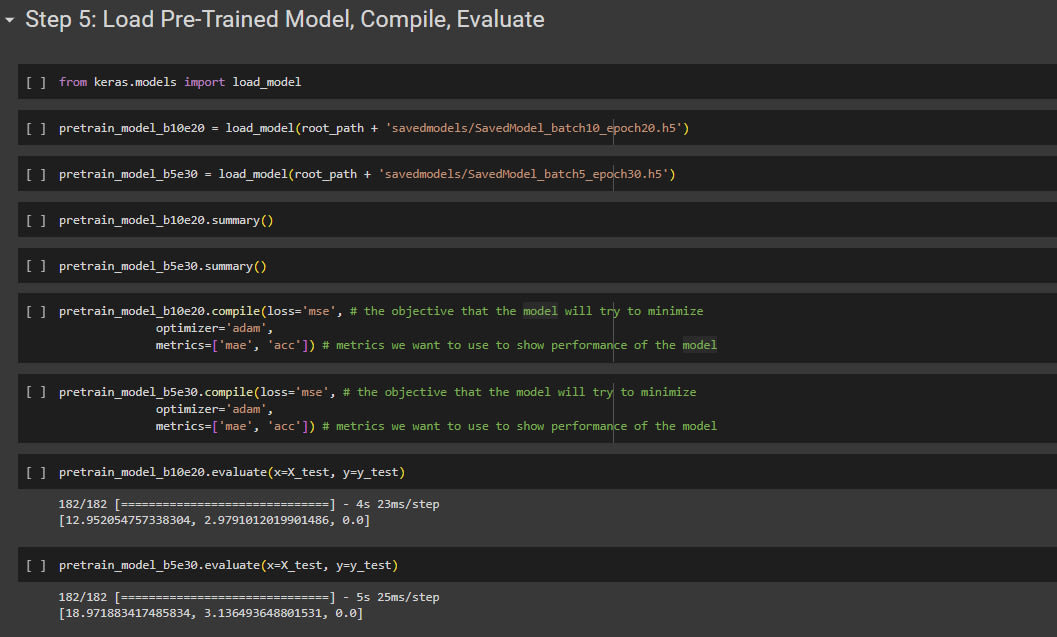This screenshot has height=637, width=1057.
Task: Click the 'mse' loss argument
Action: pos(319,311)
